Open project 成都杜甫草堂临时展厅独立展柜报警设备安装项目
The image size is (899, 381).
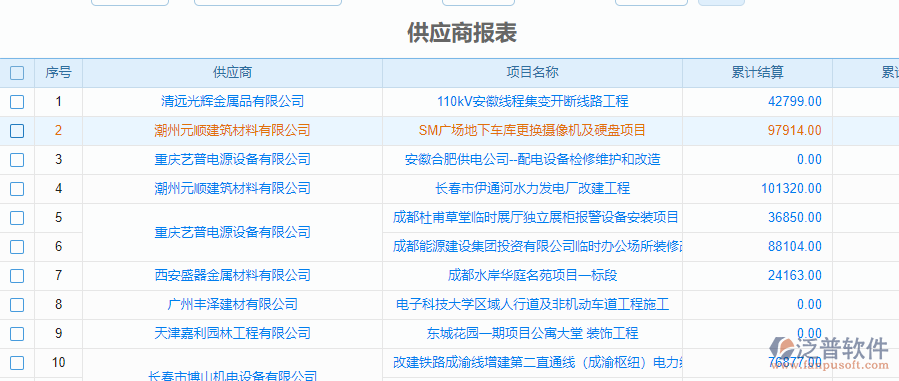pos(536,218)
